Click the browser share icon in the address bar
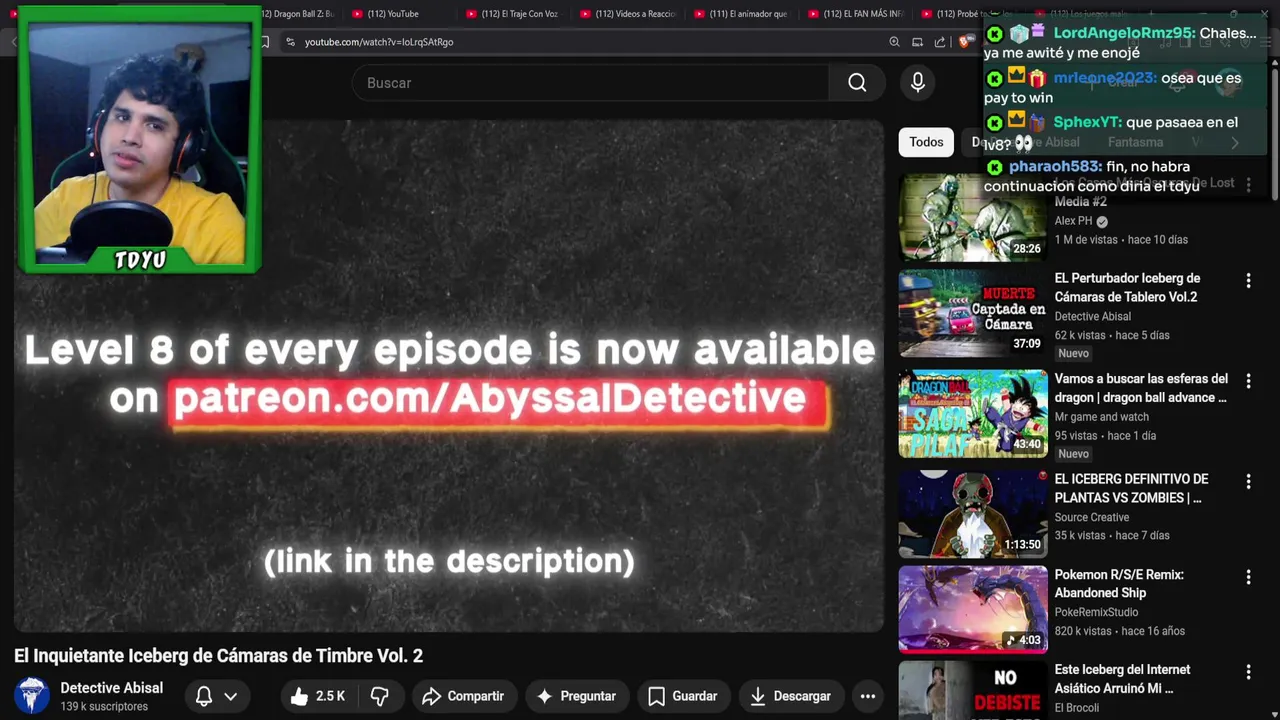1280x720 pixels. coord(940,42)
